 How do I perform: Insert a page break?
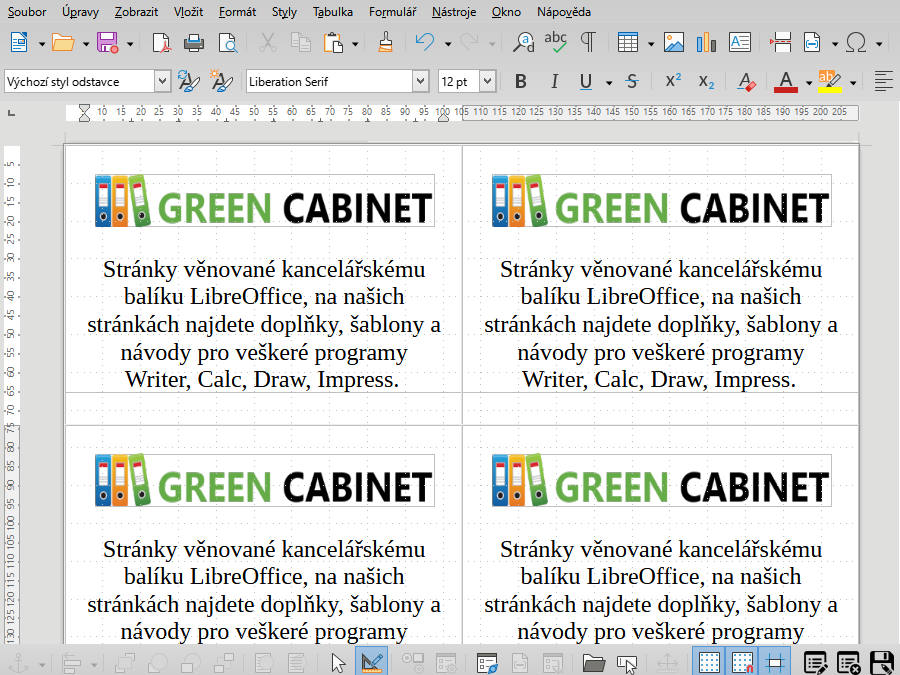tap(781, 42)
